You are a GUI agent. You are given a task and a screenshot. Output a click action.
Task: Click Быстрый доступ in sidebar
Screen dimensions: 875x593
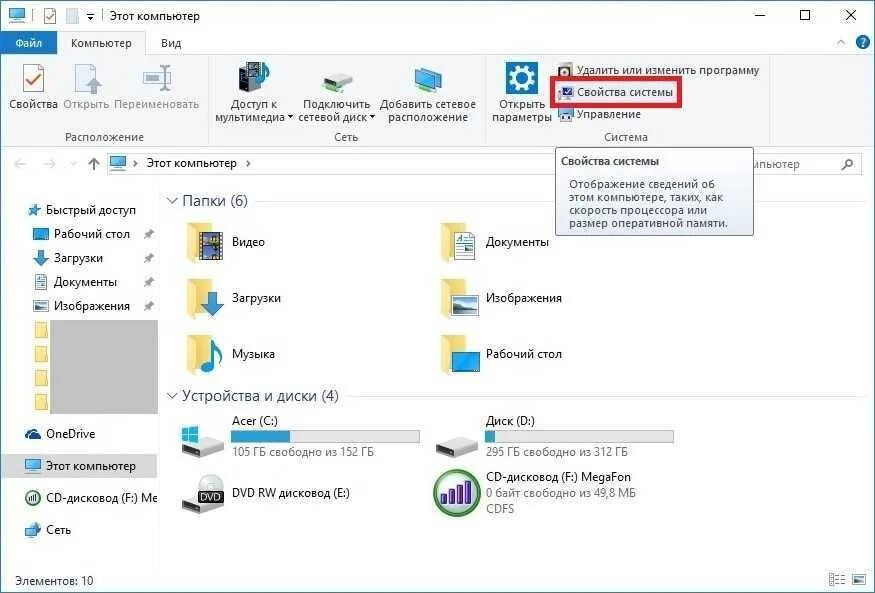coord(82,210)
